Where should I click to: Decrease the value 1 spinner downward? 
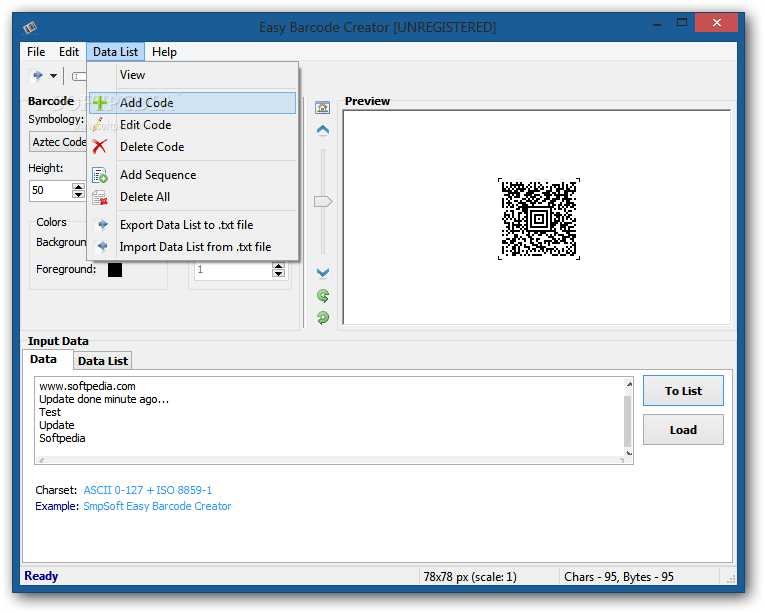(279, 273)
